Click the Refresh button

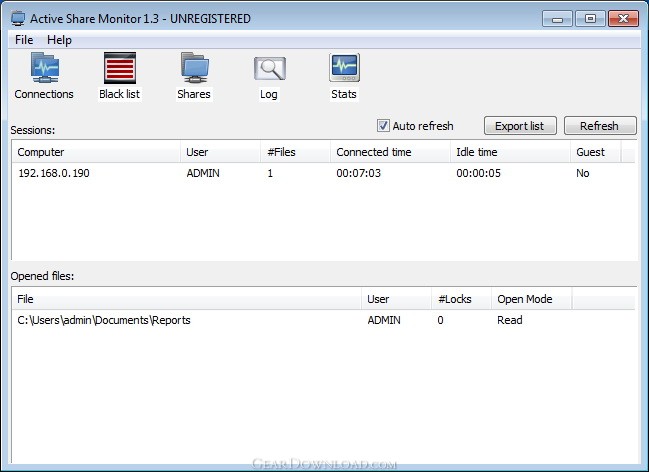600,126
